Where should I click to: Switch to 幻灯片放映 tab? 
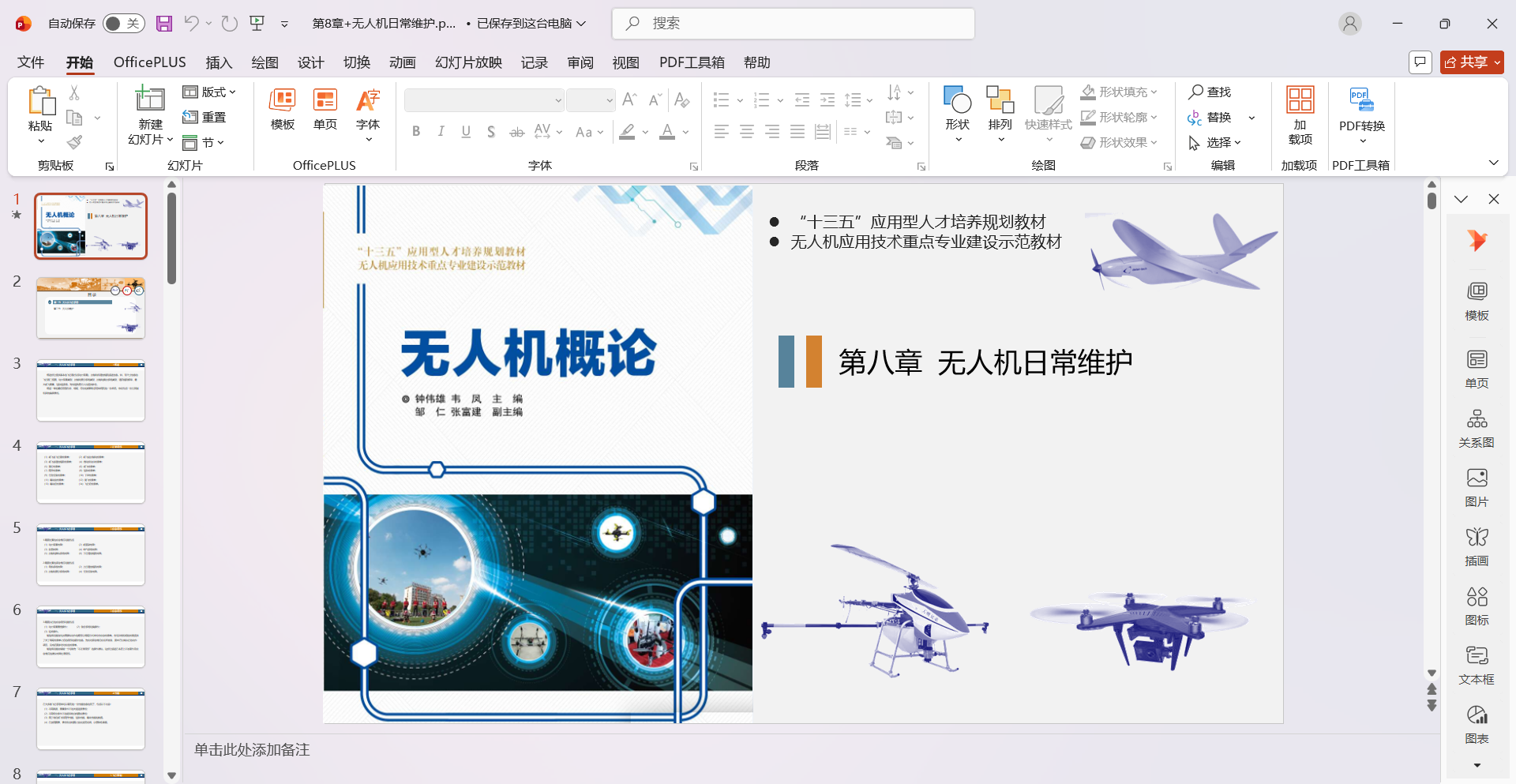tap(468, 62)
